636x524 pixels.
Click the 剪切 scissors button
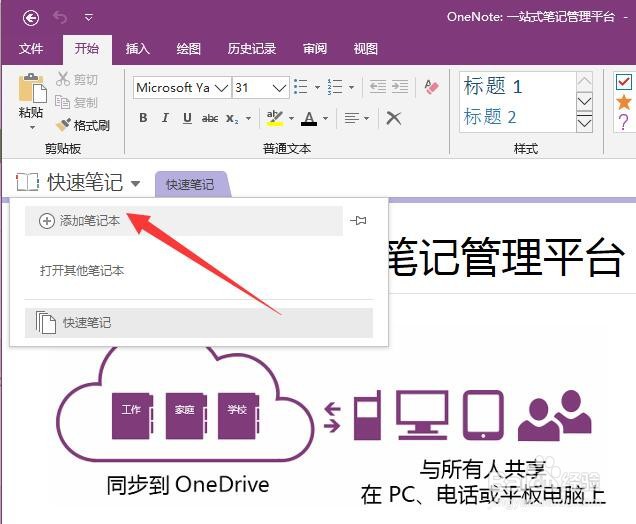pyautogui.click(x=77, y=79)
